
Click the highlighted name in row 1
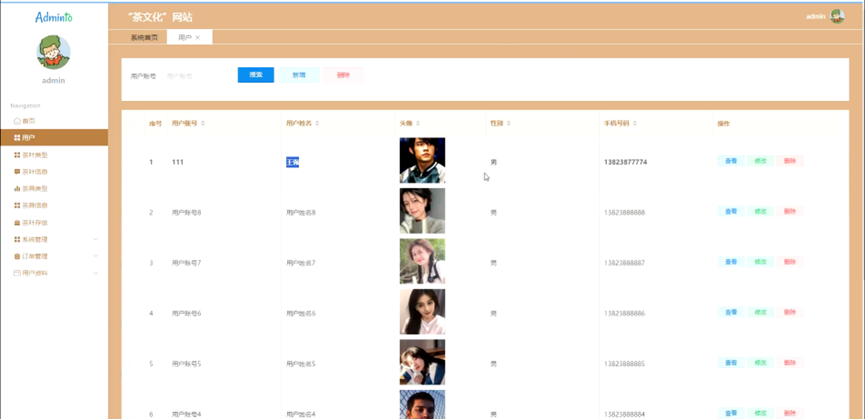click(292, 162)
